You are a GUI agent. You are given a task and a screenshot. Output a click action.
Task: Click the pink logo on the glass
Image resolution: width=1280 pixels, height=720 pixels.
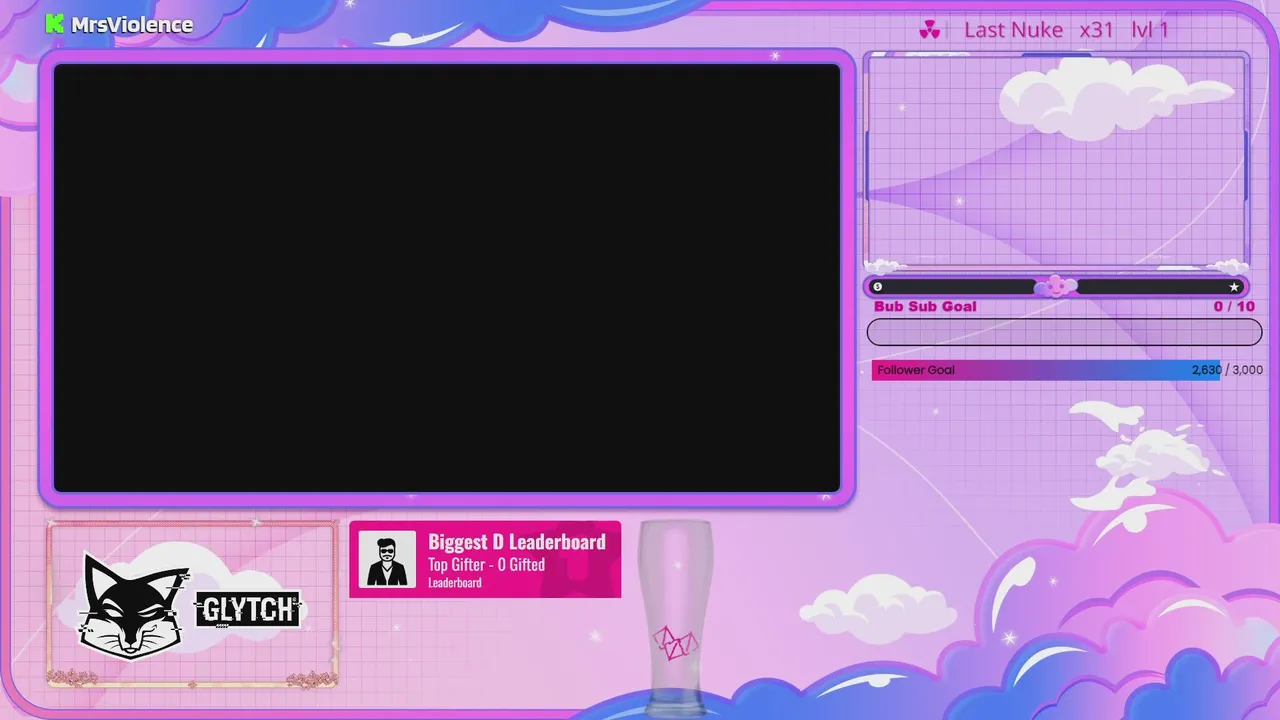(x=675, y=642)
